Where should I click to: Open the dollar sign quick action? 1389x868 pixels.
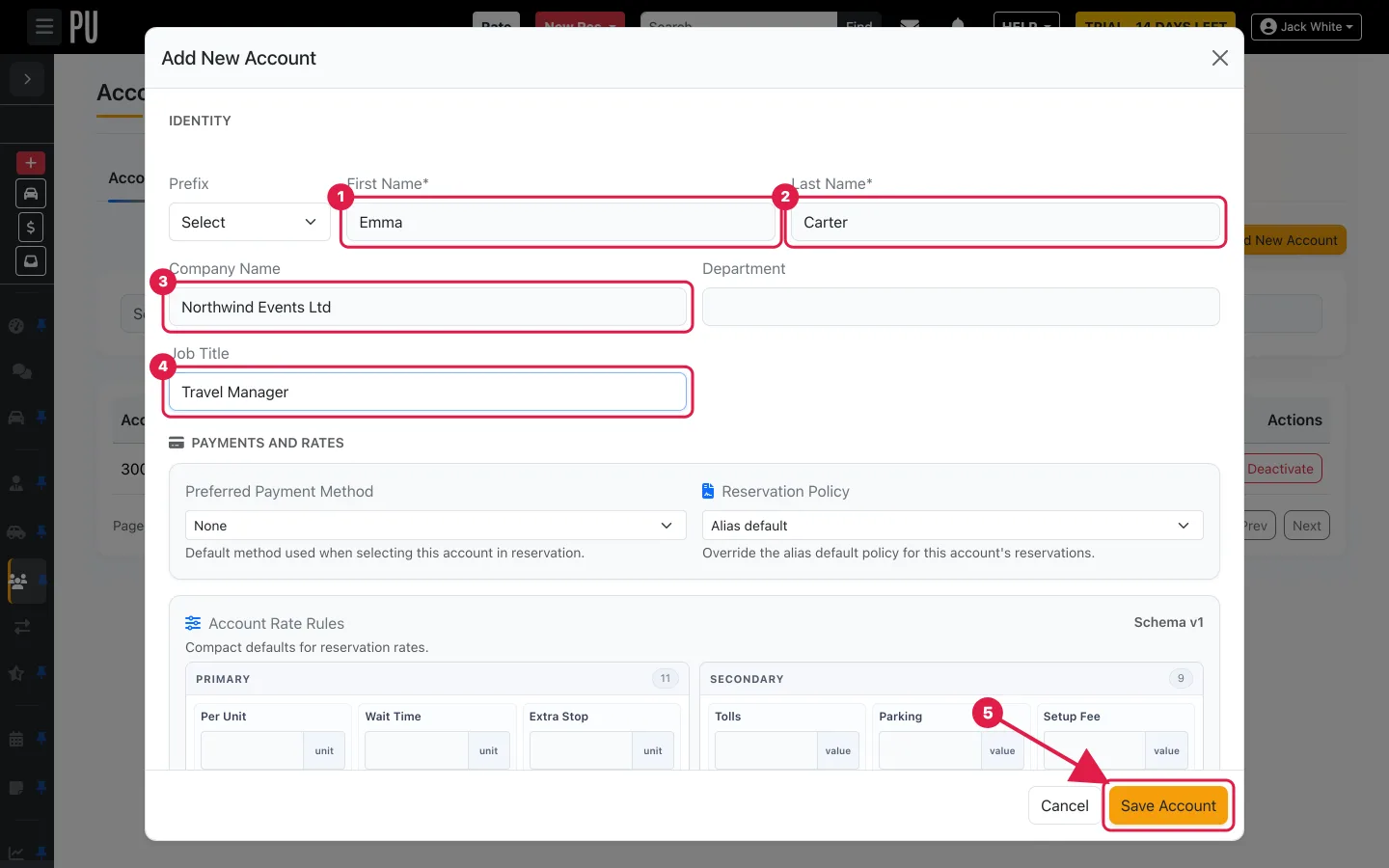click(31, 228)
